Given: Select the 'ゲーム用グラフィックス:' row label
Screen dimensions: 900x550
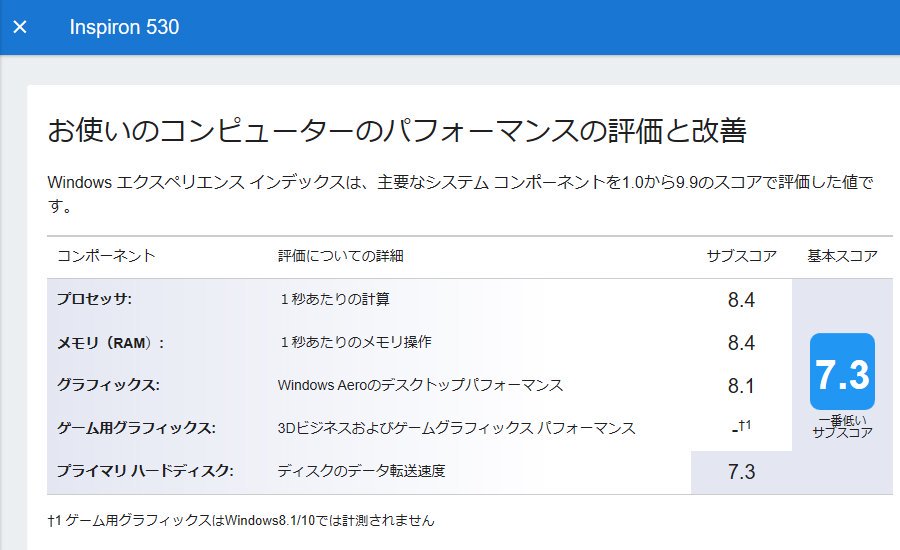Looking at the screenshot, I should [x=137, y=428].
